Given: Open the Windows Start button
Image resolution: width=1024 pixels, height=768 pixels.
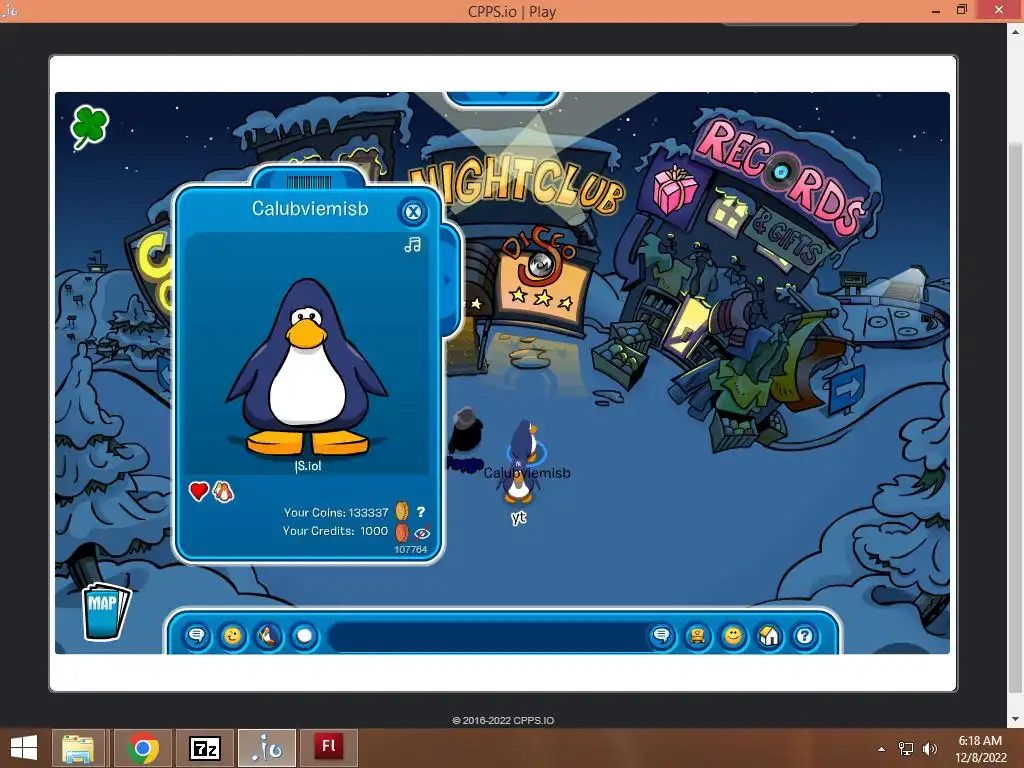Looking at the screenshot, I should coord(24,748).
